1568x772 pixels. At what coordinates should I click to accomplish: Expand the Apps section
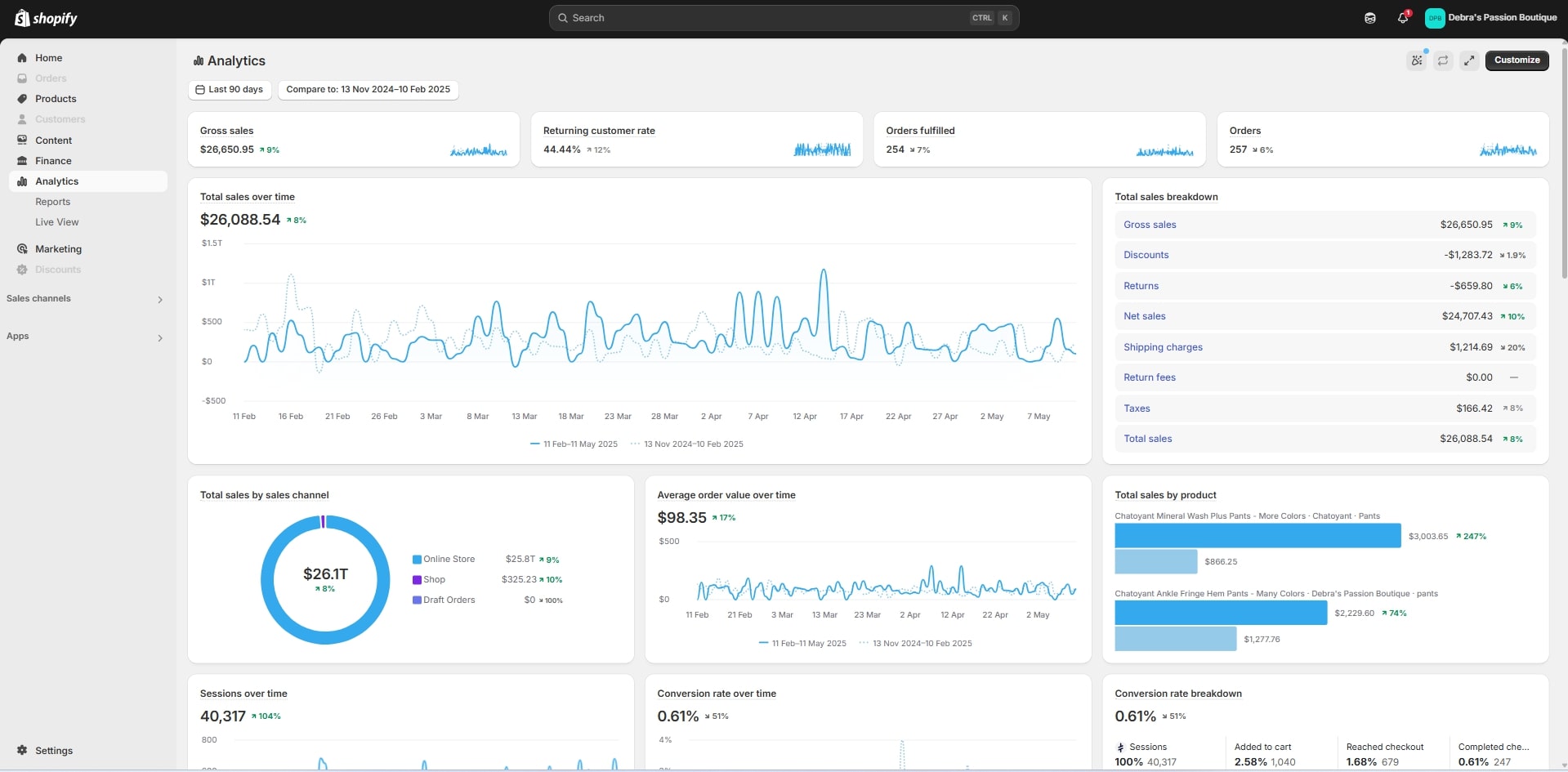[159, 337]
